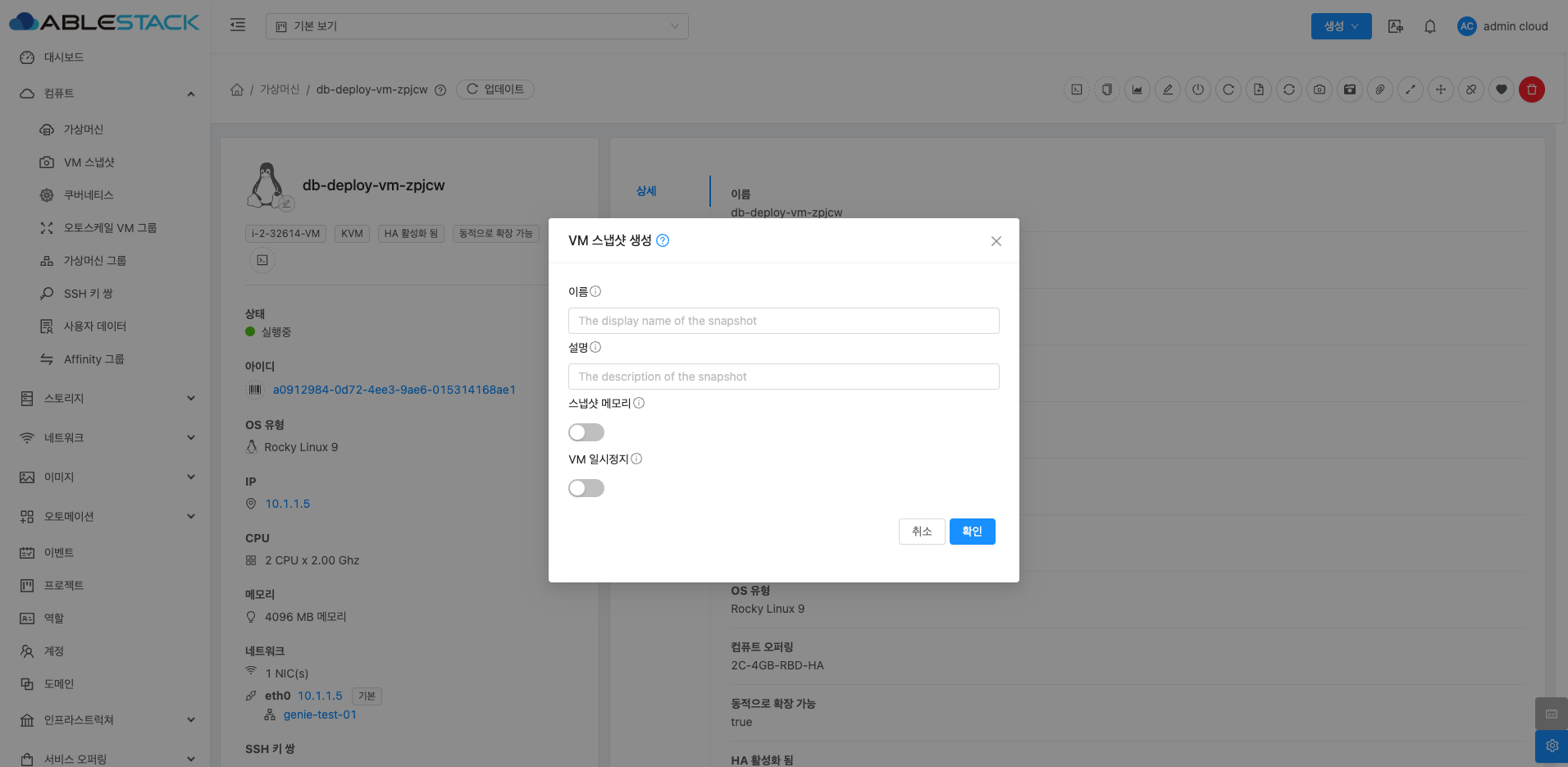Open the 기본 보기 dropdown

(x=476, y=26)
